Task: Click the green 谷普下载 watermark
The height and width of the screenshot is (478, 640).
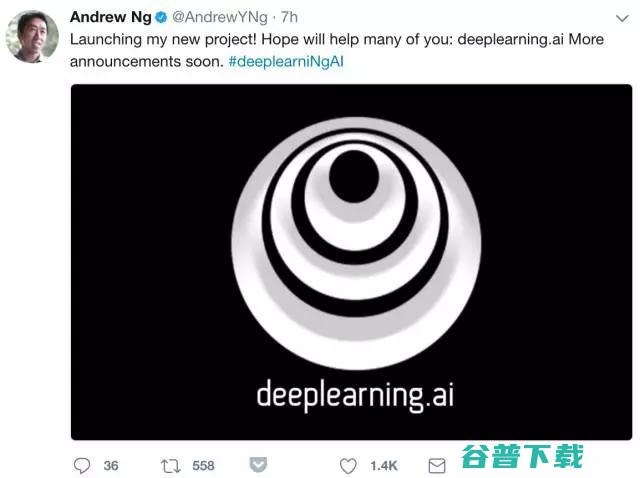Action: [522, 456]
